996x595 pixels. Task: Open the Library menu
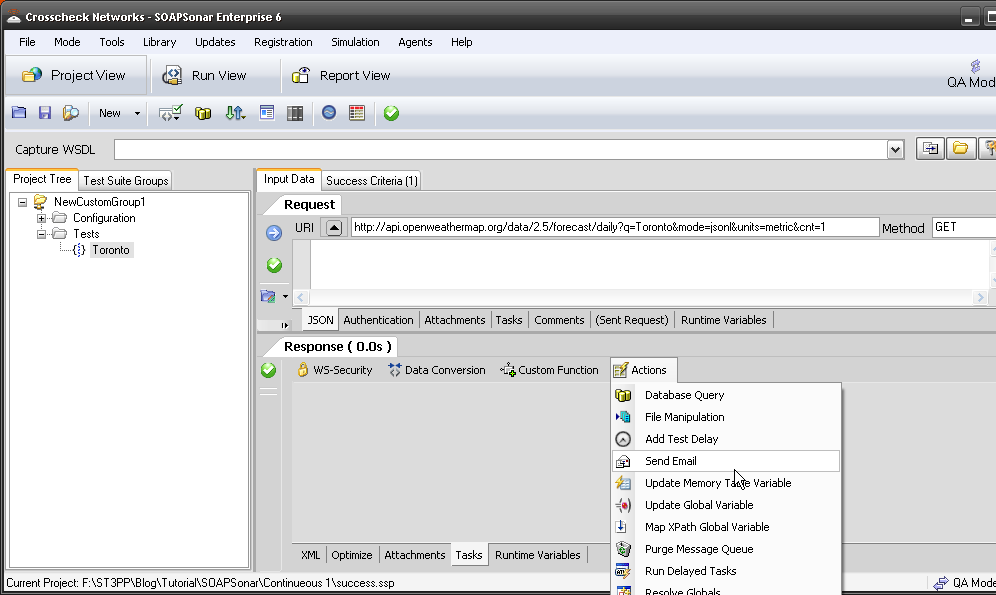tap(159, 42)
